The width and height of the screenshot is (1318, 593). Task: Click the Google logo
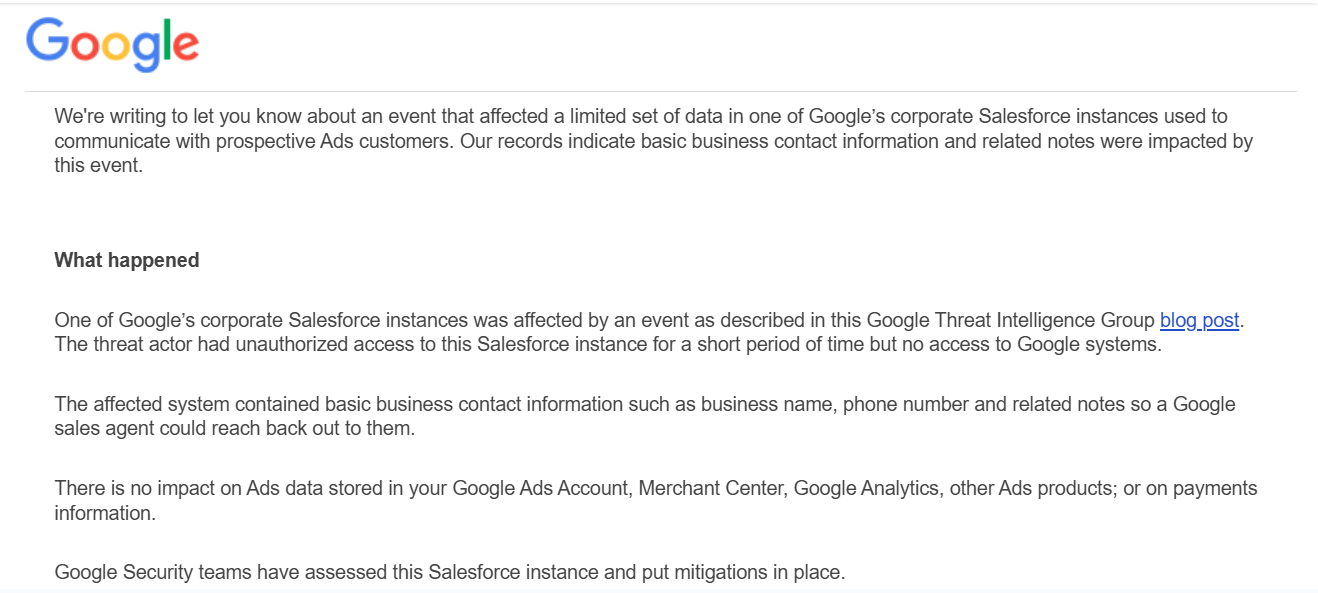point(112,45)
